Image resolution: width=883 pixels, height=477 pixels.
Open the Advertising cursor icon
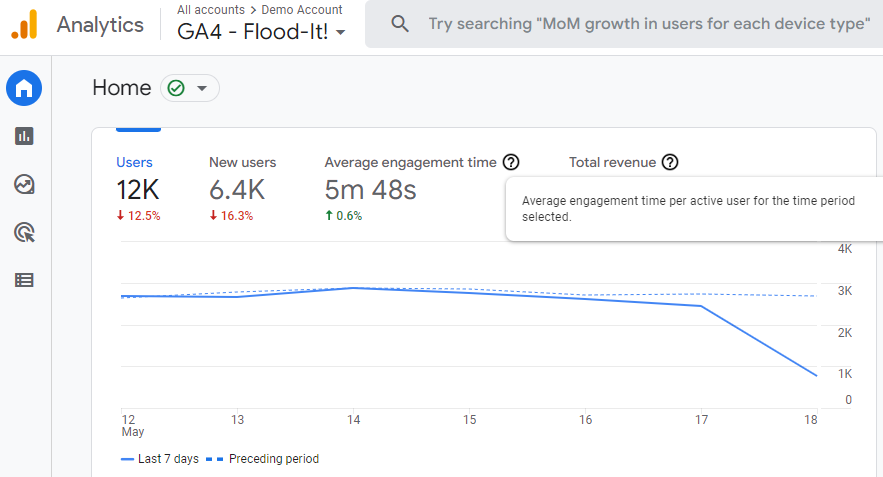click(x=24, y=232)
